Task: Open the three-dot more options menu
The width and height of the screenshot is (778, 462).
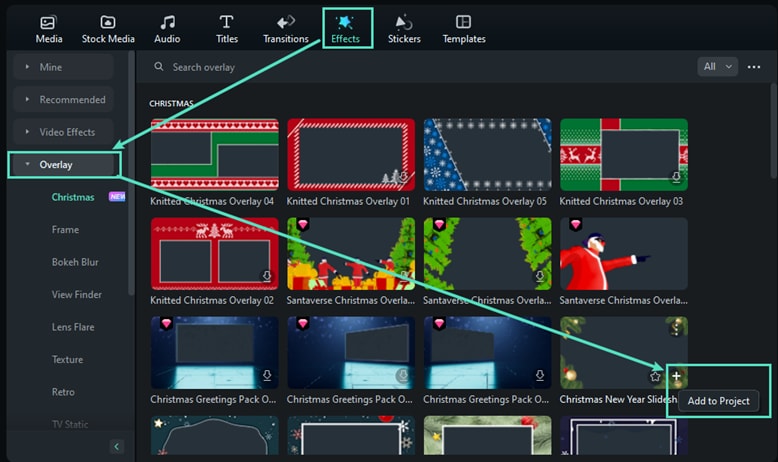Action: (754, 67)
